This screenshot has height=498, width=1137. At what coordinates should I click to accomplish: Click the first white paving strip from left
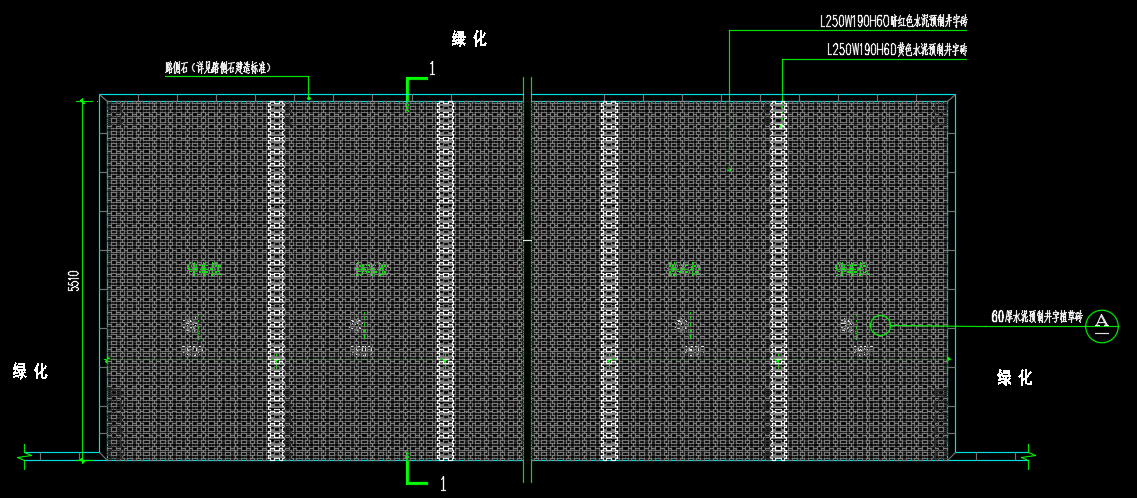[276, 281]
